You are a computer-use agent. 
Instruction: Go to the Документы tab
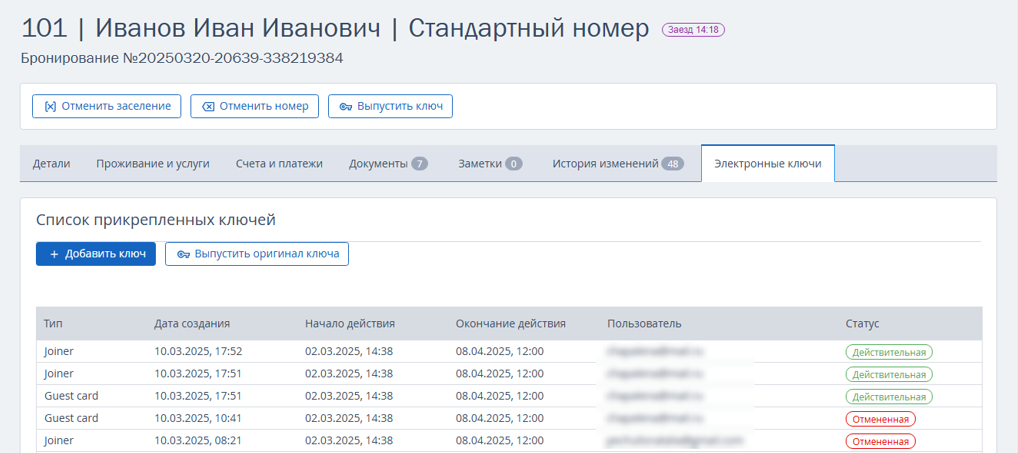pyautogui.click(x=388, y=164)
